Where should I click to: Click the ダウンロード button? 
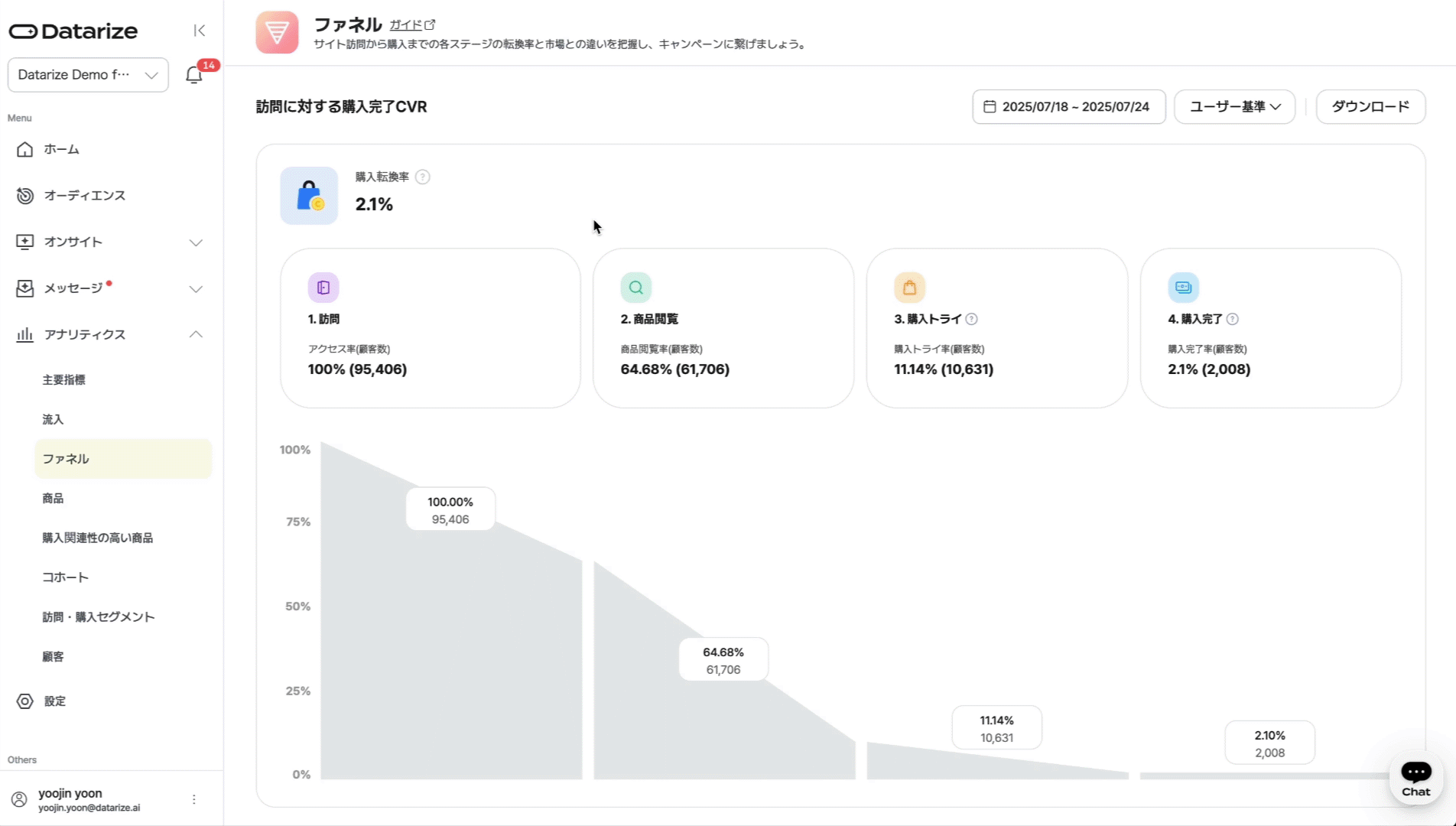pyautogui.click(x=1370, y=106)
